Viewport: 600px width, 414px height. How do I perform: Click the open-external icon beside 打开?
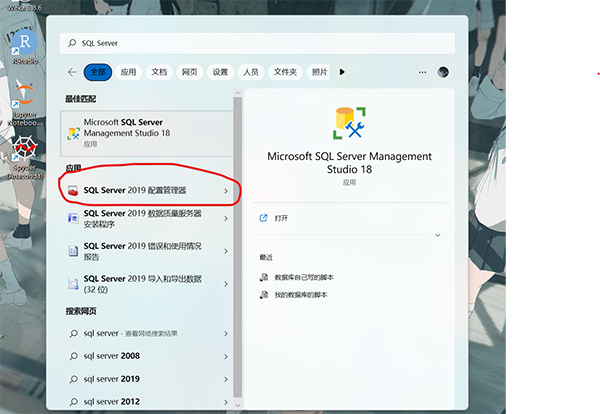263,218
